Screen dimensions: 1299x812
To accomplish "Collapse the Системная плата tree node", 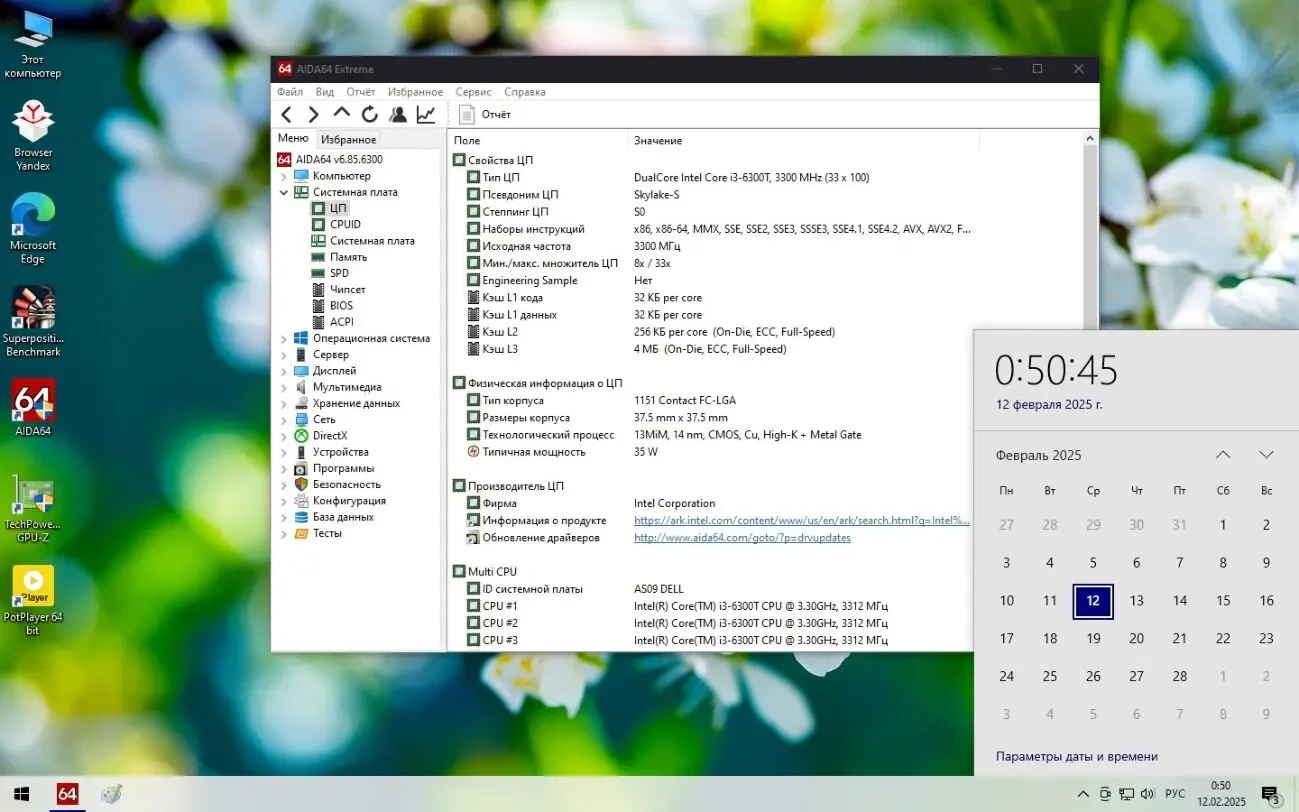I will tap(284, 192).
